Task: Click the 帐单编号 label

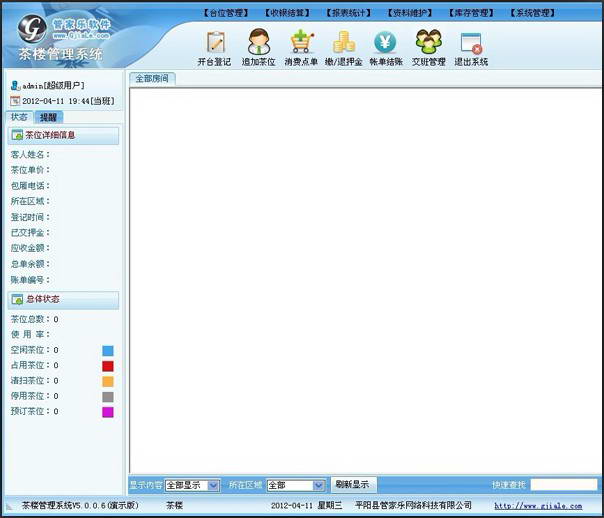Action: (30, 280)
